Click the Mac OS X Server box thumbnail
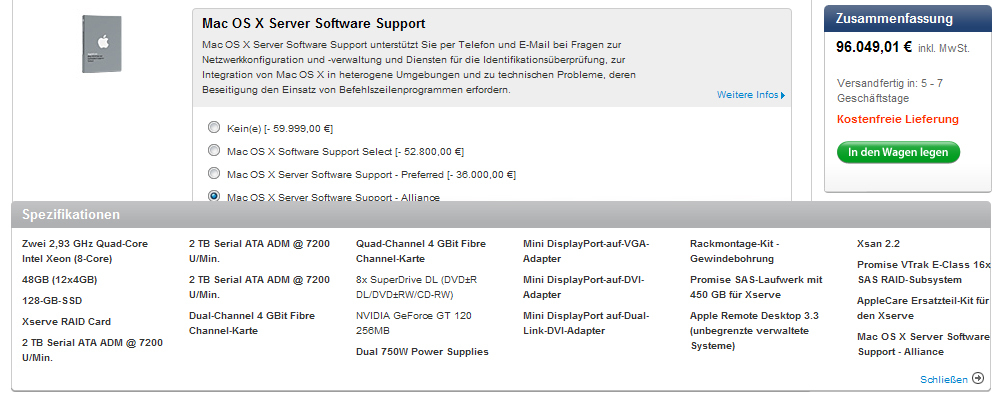This screenshot has height=402, width=1006. point(102,44)
